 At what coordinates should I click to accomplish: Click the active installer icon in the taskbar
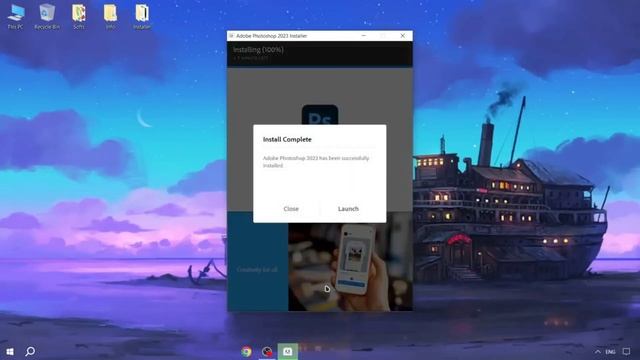pos(288,351)
